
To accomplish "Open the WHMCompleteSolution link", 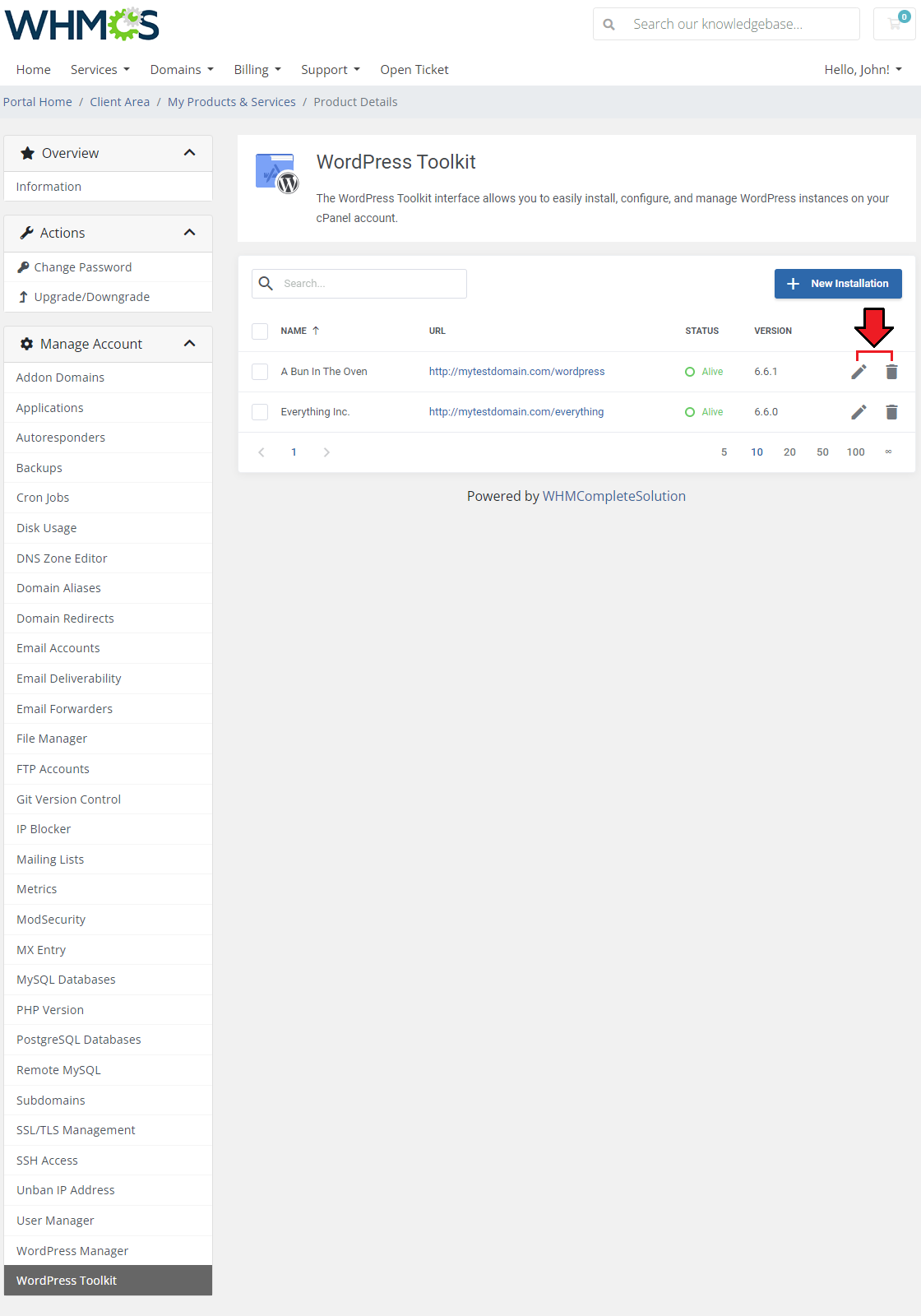I will point(614,496).
